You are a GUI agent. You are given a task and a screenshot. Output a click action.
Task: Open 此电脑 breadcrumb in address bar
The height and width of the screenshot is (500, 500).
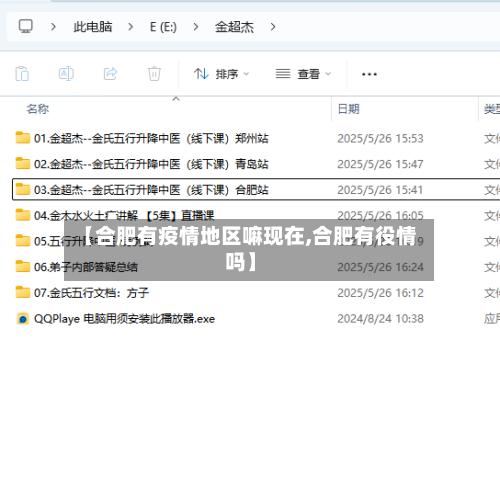coord(93,27)
